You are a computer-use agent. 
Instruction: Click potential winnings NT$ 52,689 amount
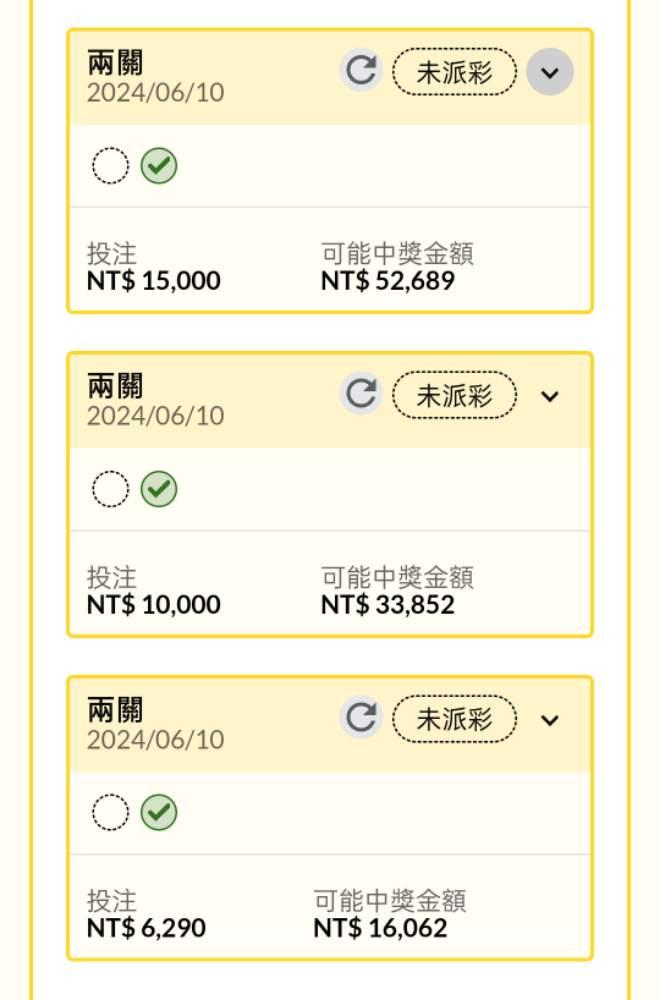click(x=387, y=281)
